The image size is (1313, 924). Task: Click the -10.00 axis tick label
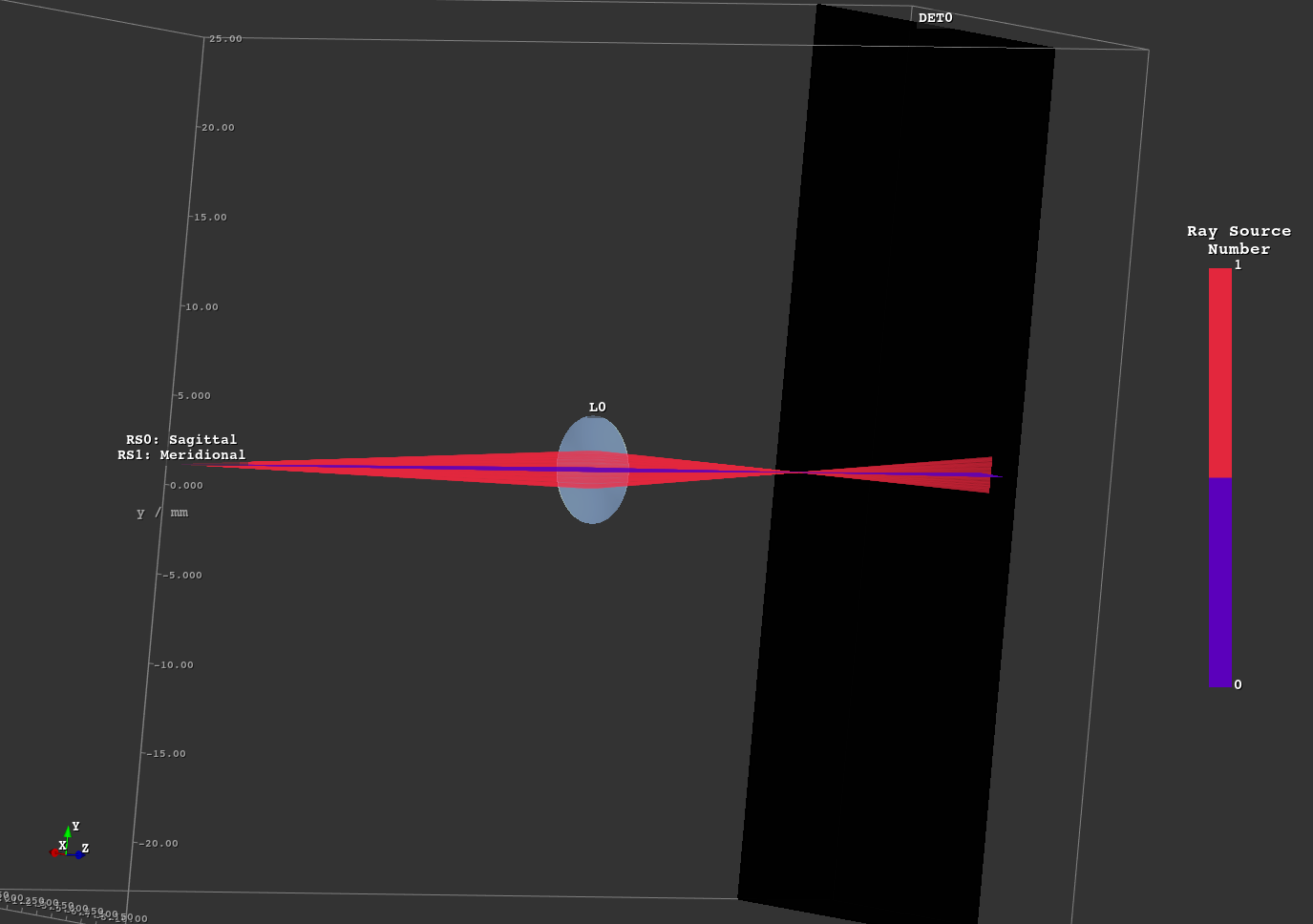point(174,665)
